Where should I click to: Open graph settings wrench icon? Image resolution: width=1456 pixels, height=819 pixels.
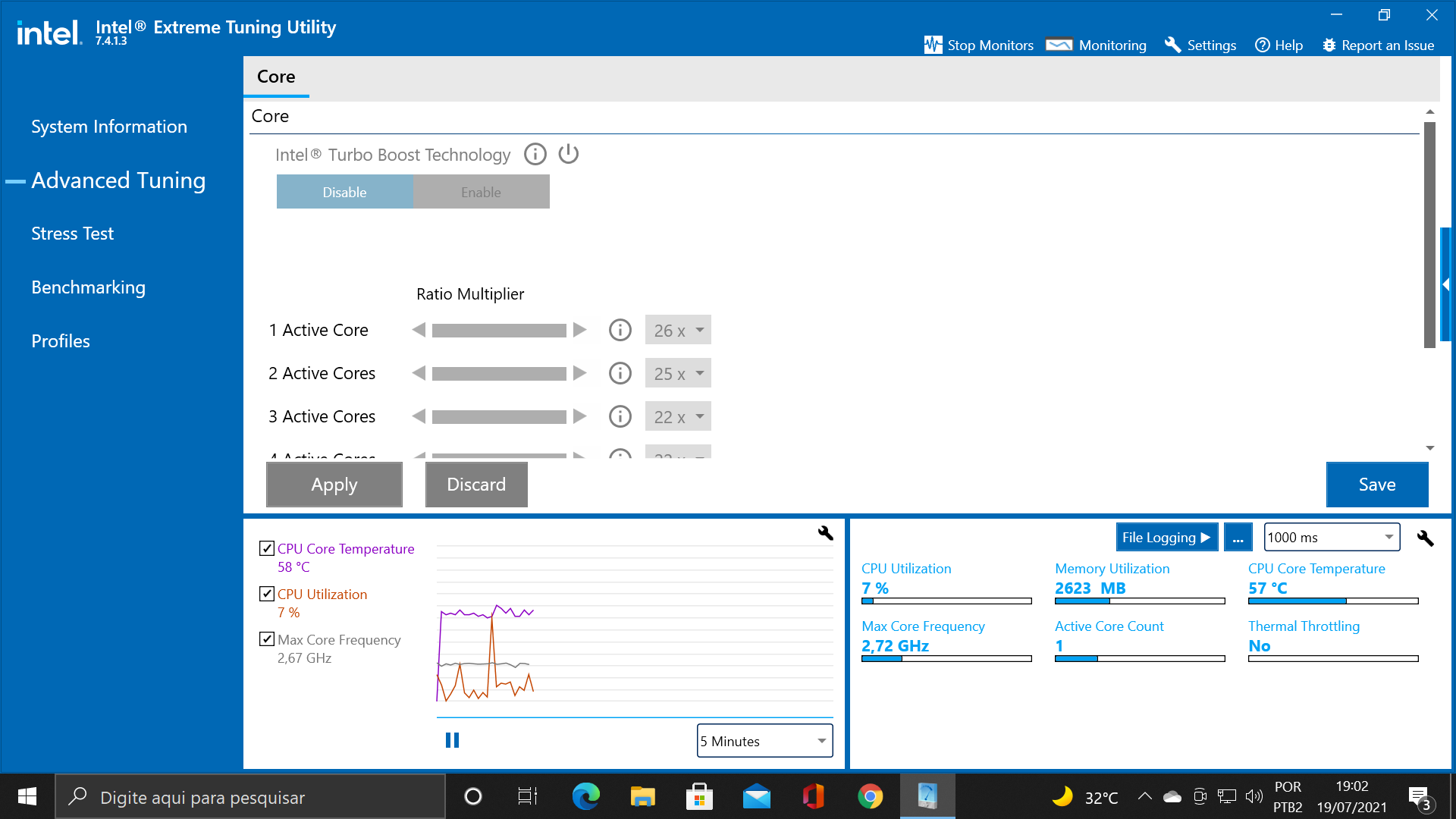coord(826,533)
